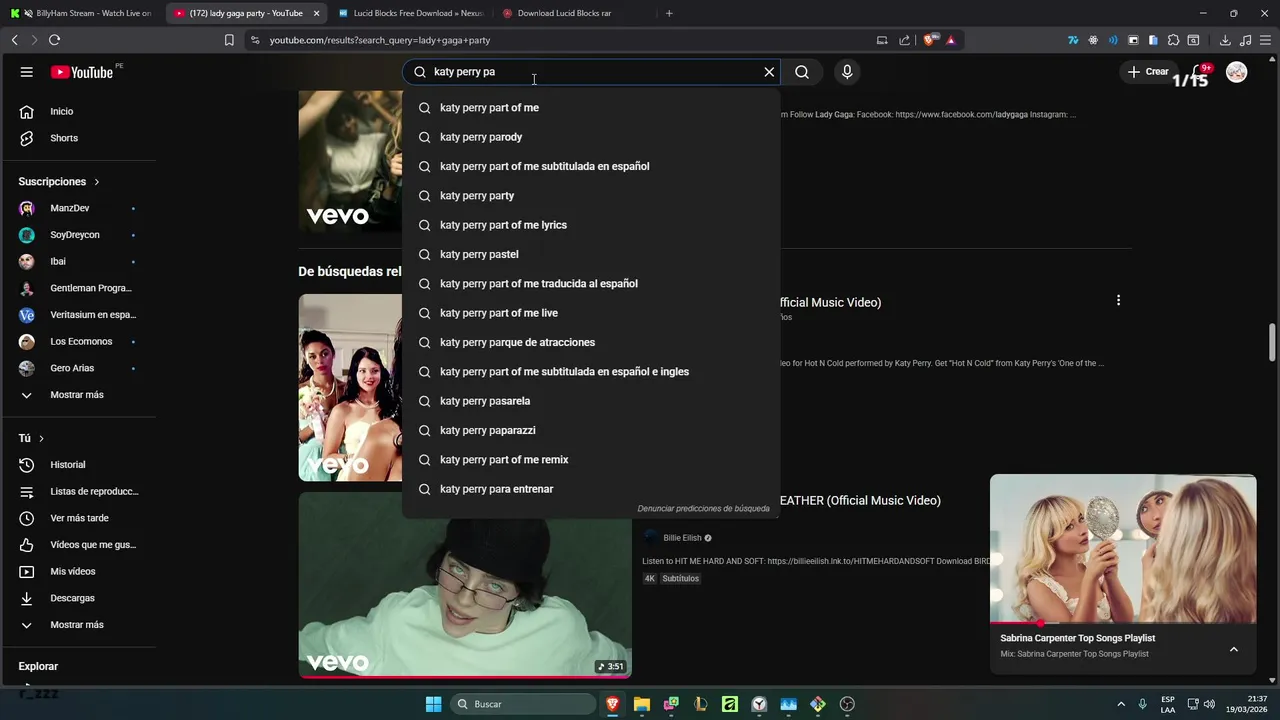Viewport: 1280px width, 720px height.
Task: Reload the page
Action: [54, 40]
